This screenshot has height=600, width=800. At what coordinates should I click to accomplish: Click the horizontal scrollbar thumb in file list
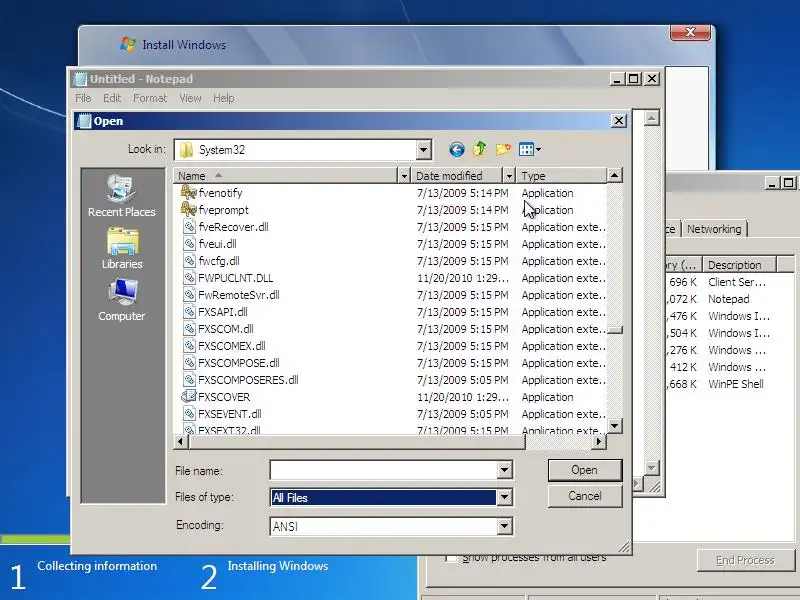click(x=356, y=441)
